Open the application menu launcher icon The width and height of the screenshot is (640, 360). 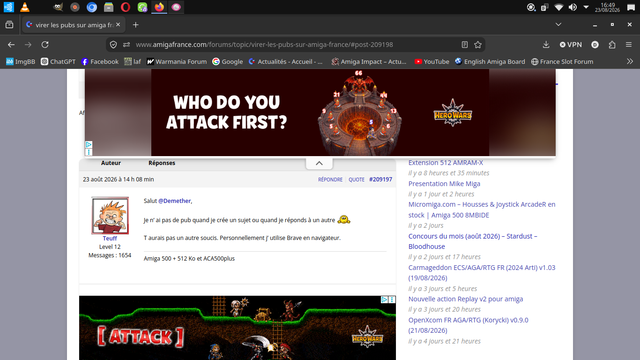click(9, 7)
